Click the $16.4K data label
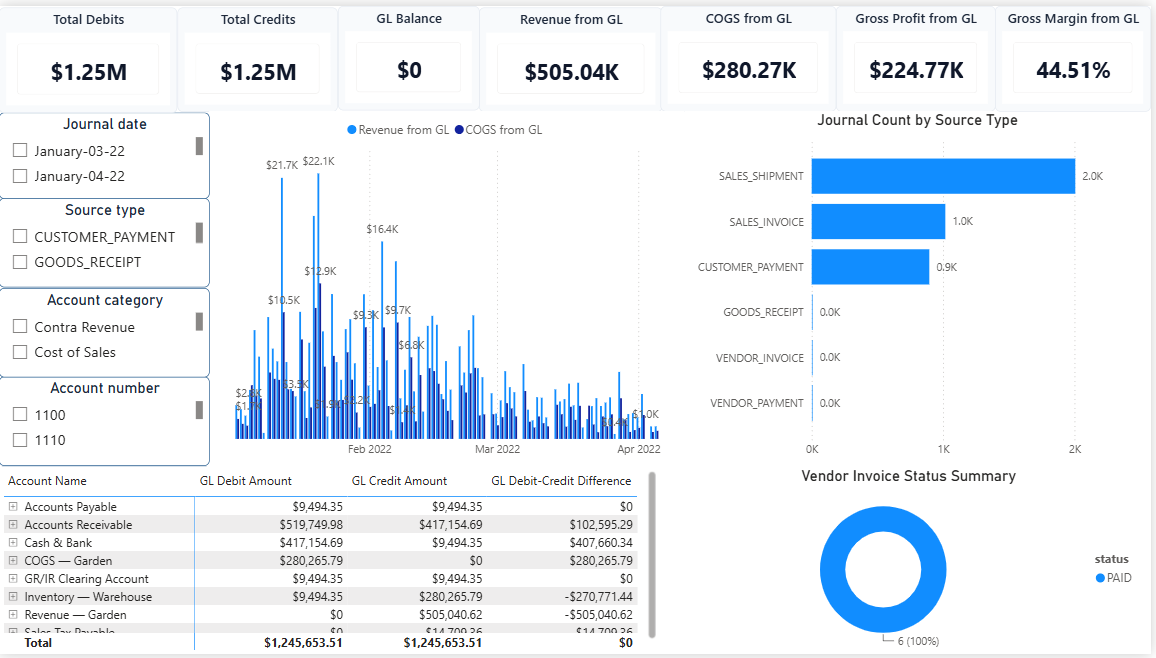Image resolution: width=1156 pixels, height=658 pixels. (x=382, y=229)
